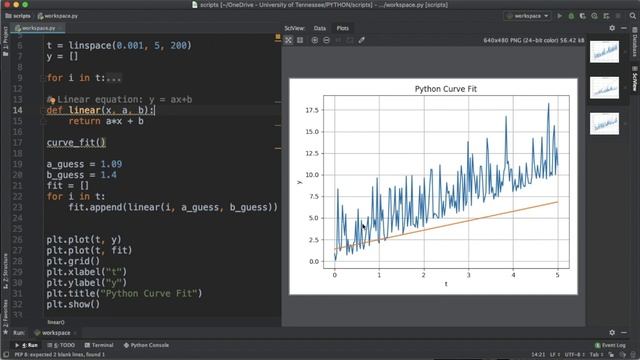This screenshot has height=360, width=640.
Task: Click the scripts breadcrumb folder
Action: click(x=18, y=16)
